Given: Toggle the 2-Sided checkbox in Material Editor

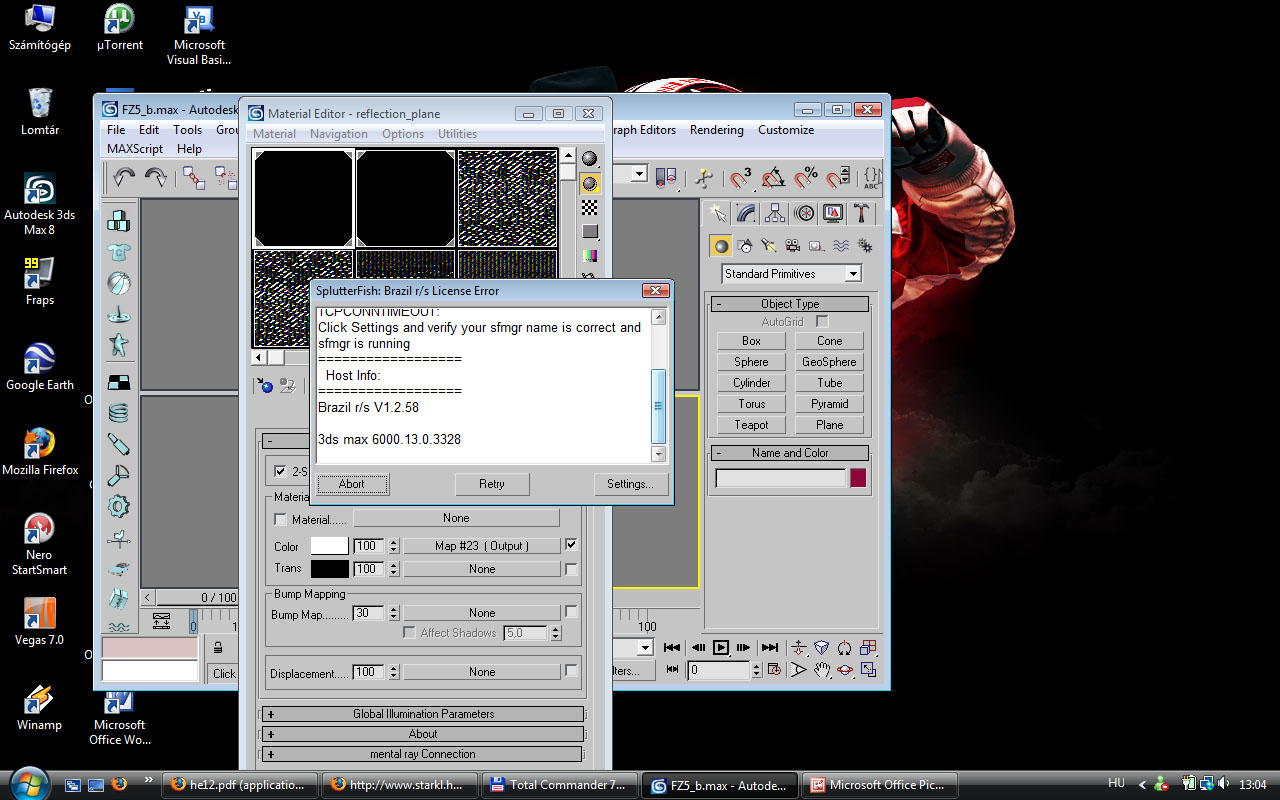Looking at the screenshot, I should click(x=280, y=471).
